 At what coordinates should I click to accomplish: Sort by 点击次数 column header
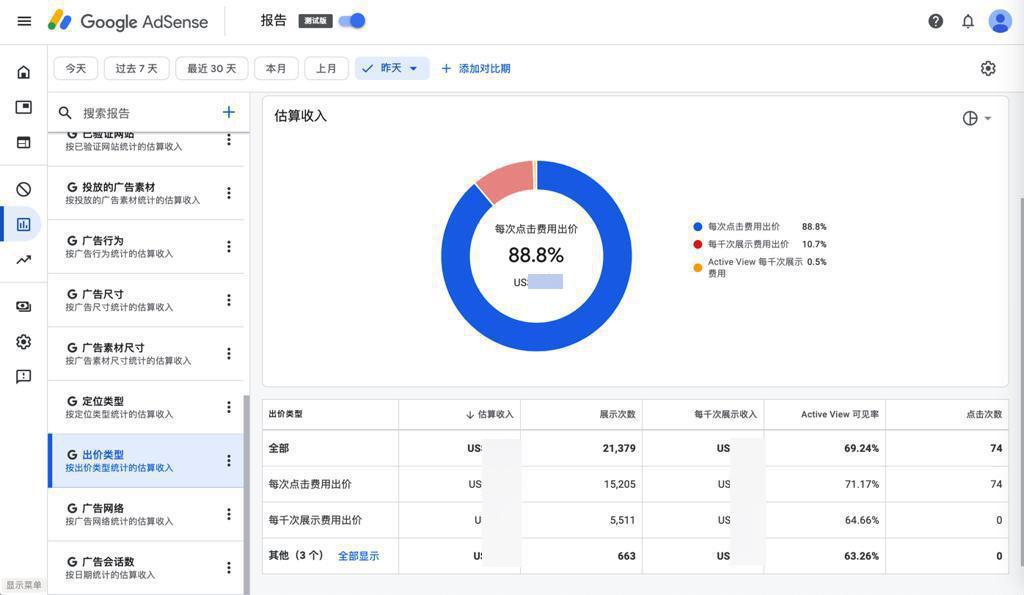984,414
